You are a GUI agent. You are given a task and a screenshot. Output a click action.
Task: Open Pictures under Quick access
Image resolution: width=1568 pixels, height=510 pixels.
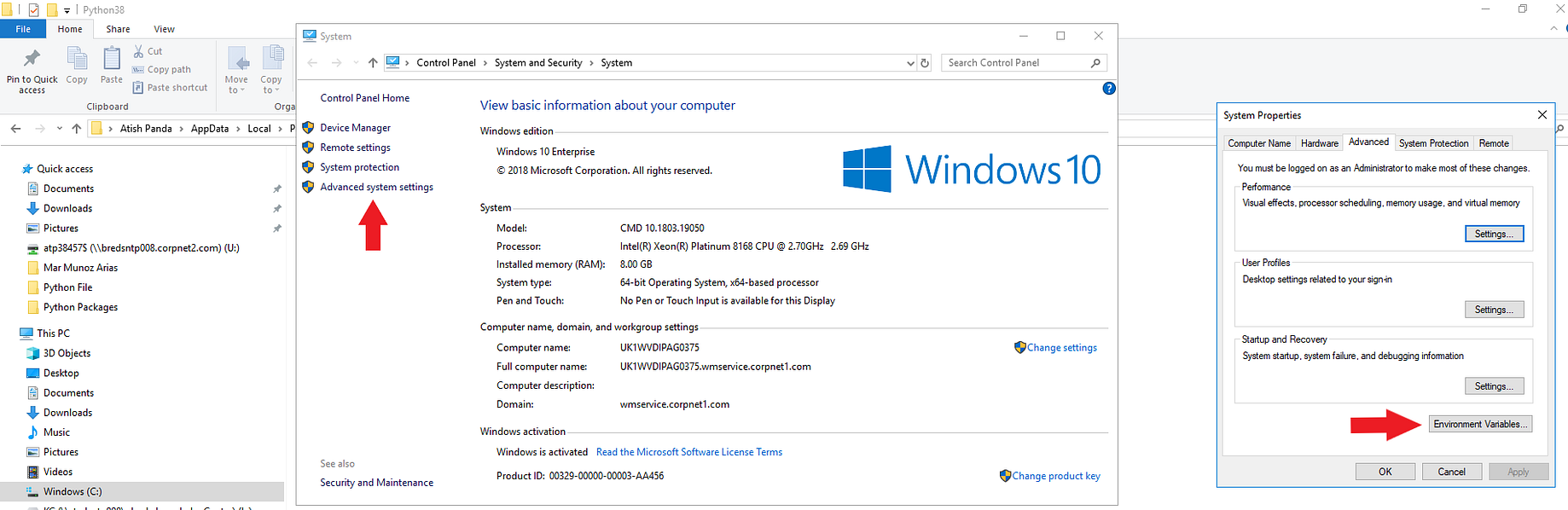click(61, 228)
